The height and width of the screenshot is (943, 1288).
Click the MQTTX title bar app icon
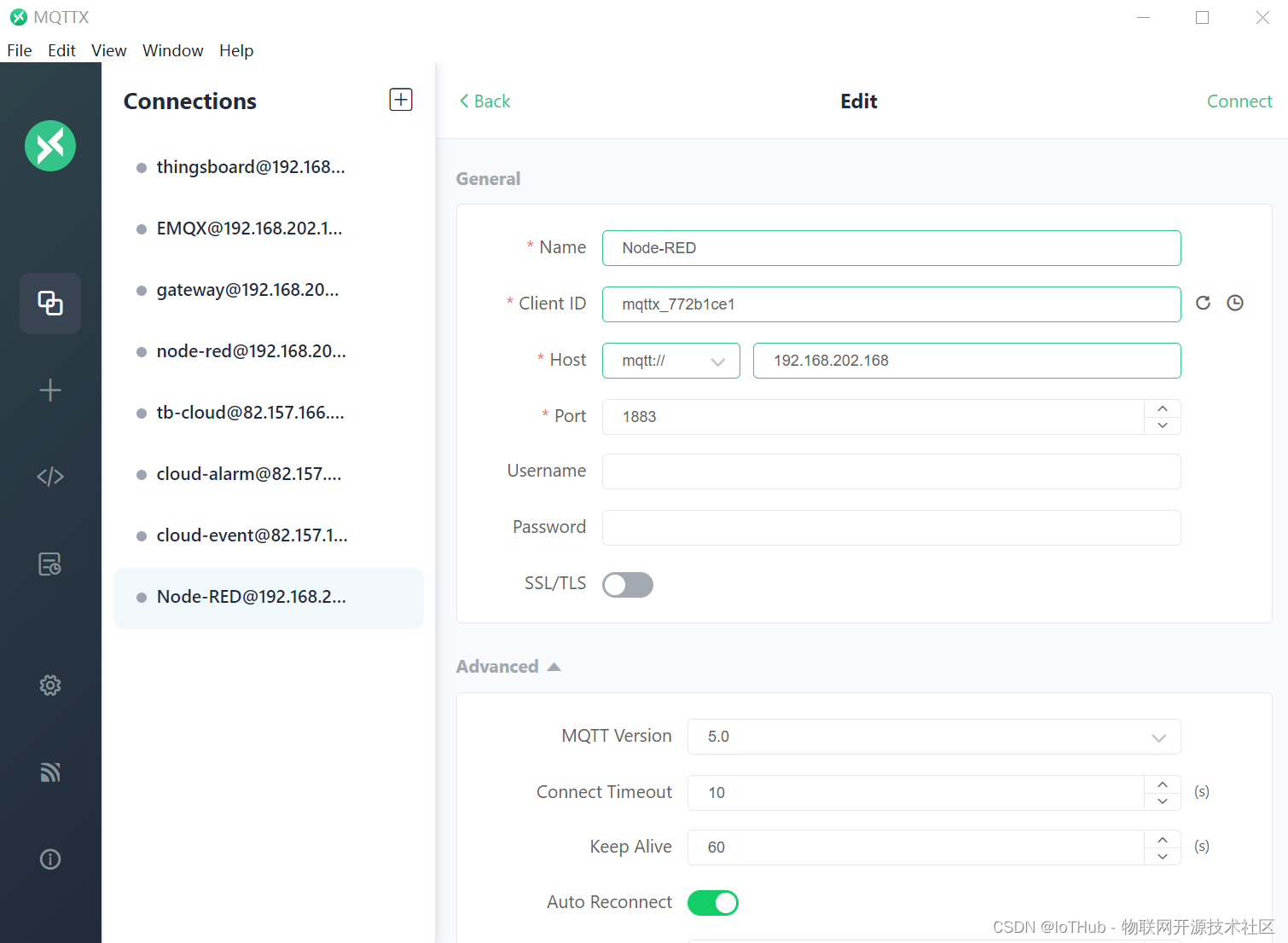tap(18, 17)
